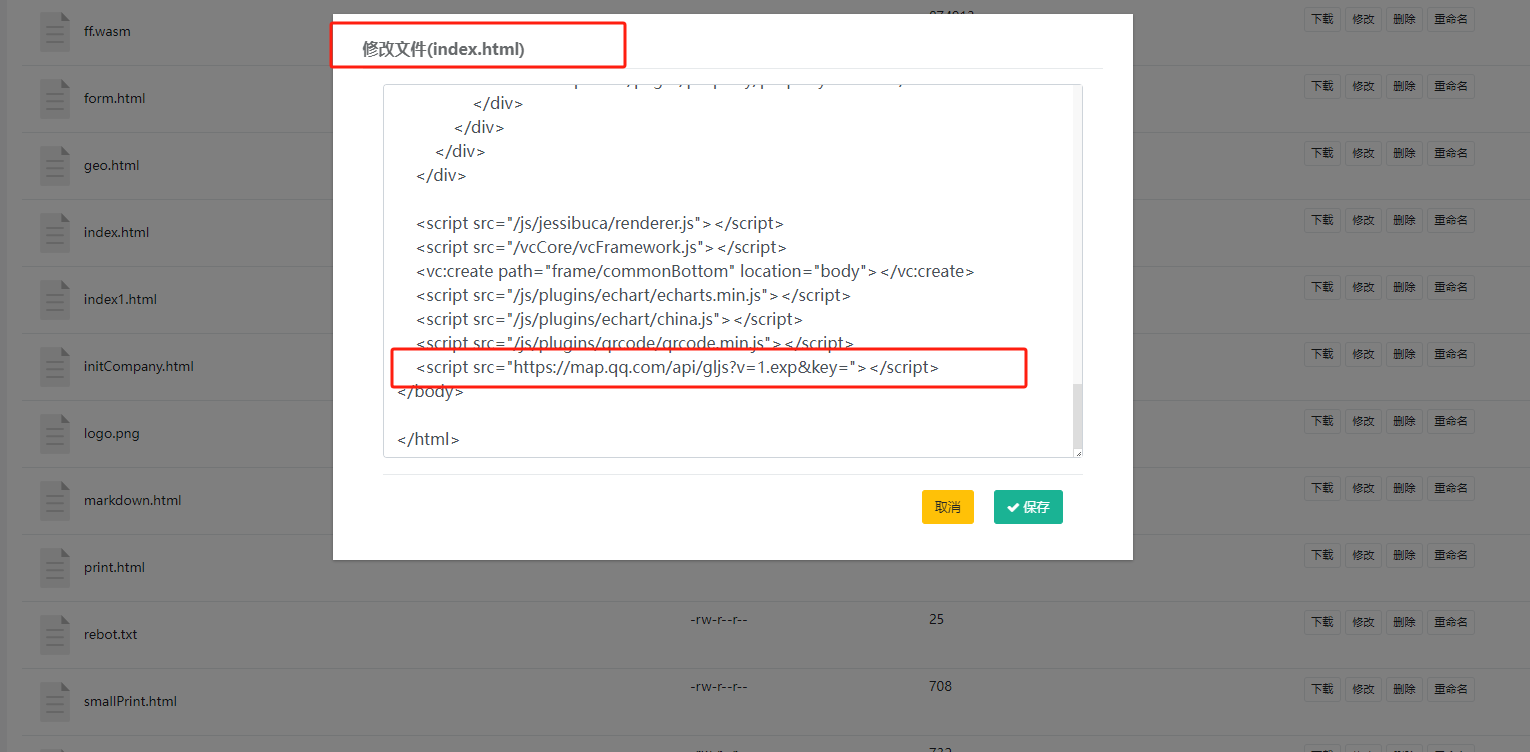This screenshot has width=1530, height=752.
Task: Click the textarea resize handle corner
Action: tap(1077, 453)
